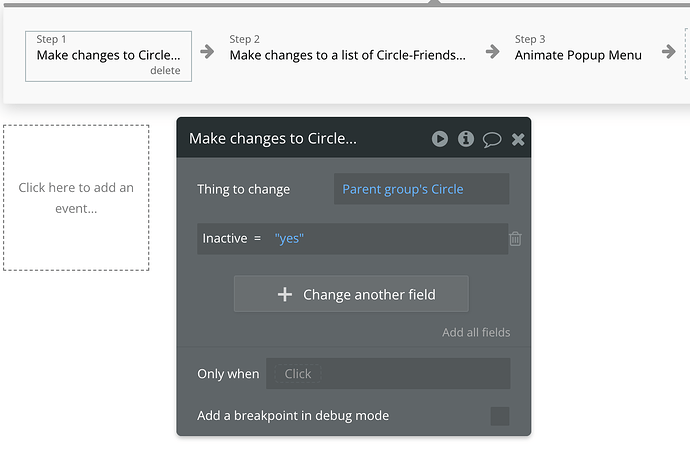Open the info icon for this action

466,139
